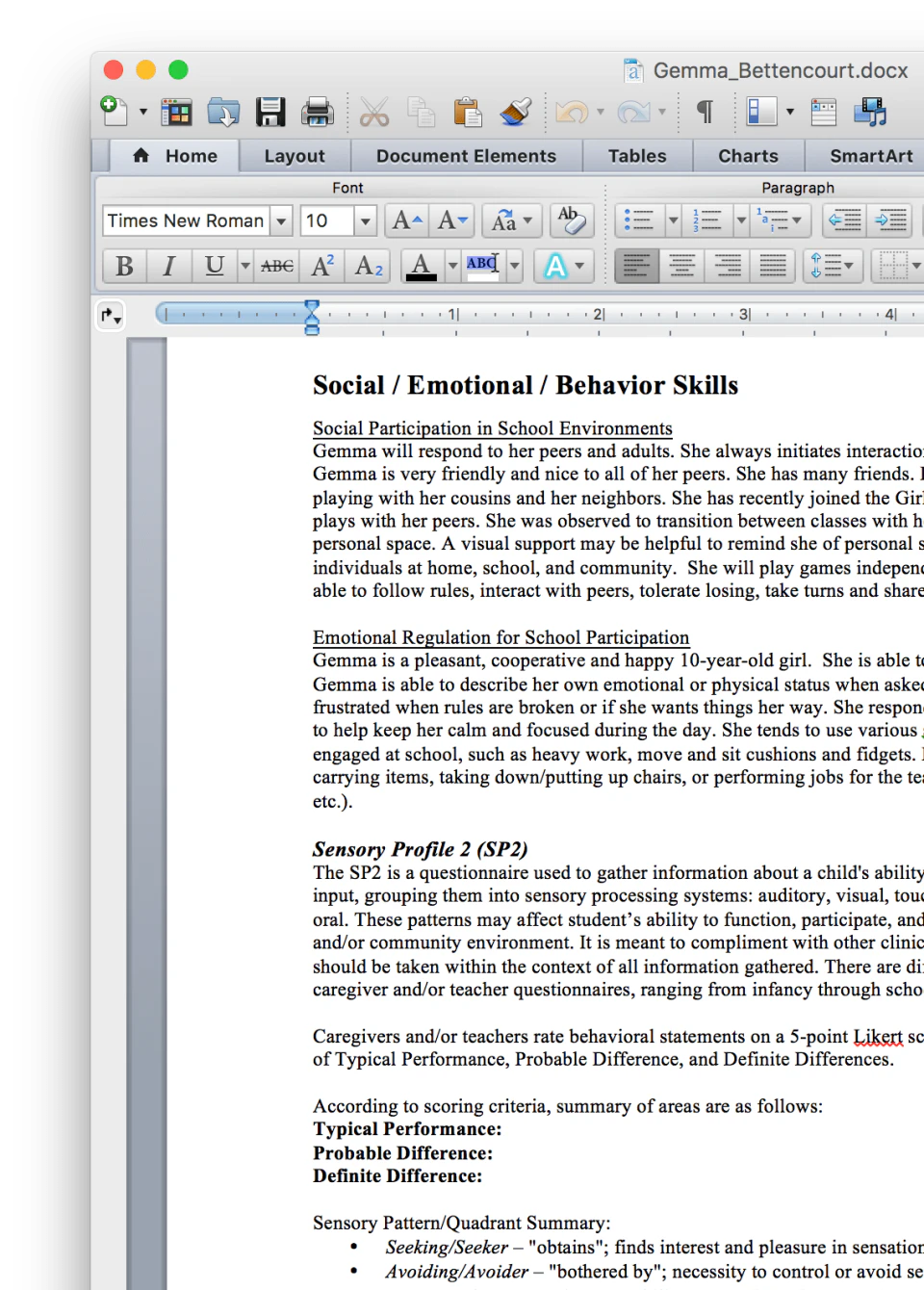Screen dimensions: 924x1290
Task: Show paragraph marks with pilcrow icon
Action: [705, 113]
